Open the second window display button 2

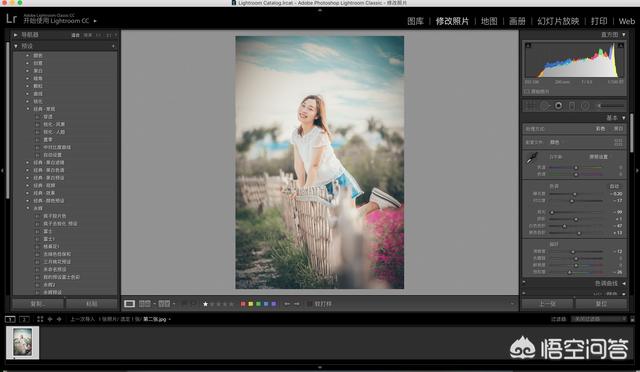[x=24, y=319]
